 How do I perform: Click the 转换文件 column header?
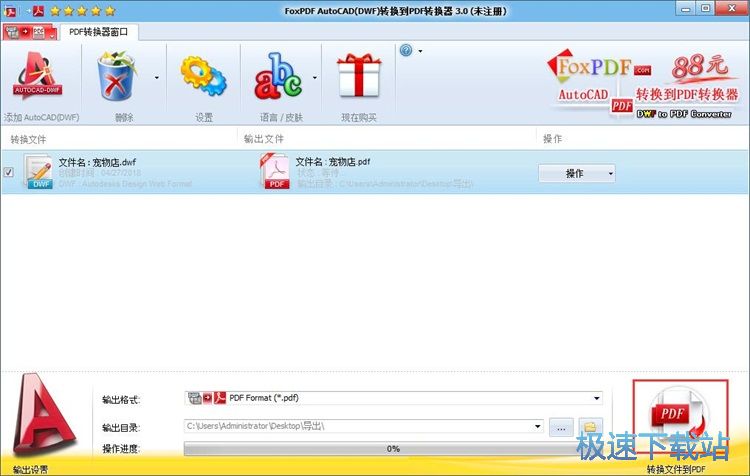coord(29,139)
